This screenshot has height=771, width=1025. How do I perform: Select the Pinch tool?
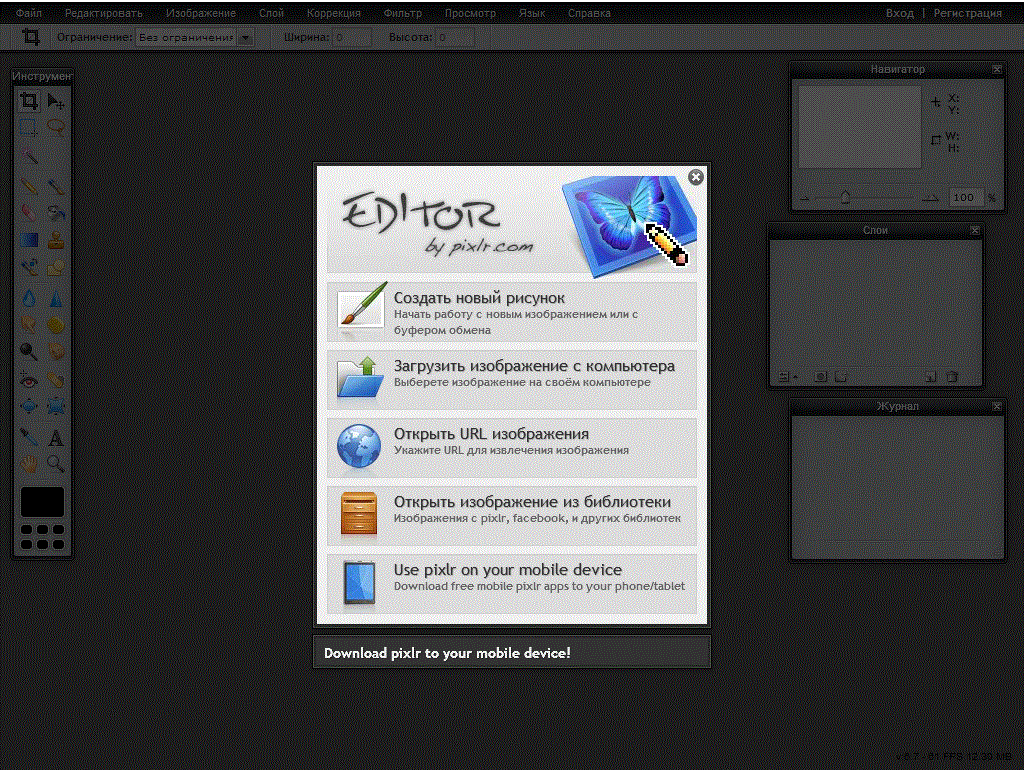pos(56,407)
